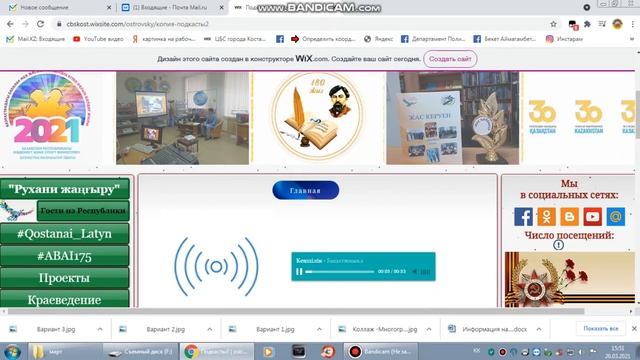
Task: Open the Chrome three-dot menu
Action: pos(632,24)
